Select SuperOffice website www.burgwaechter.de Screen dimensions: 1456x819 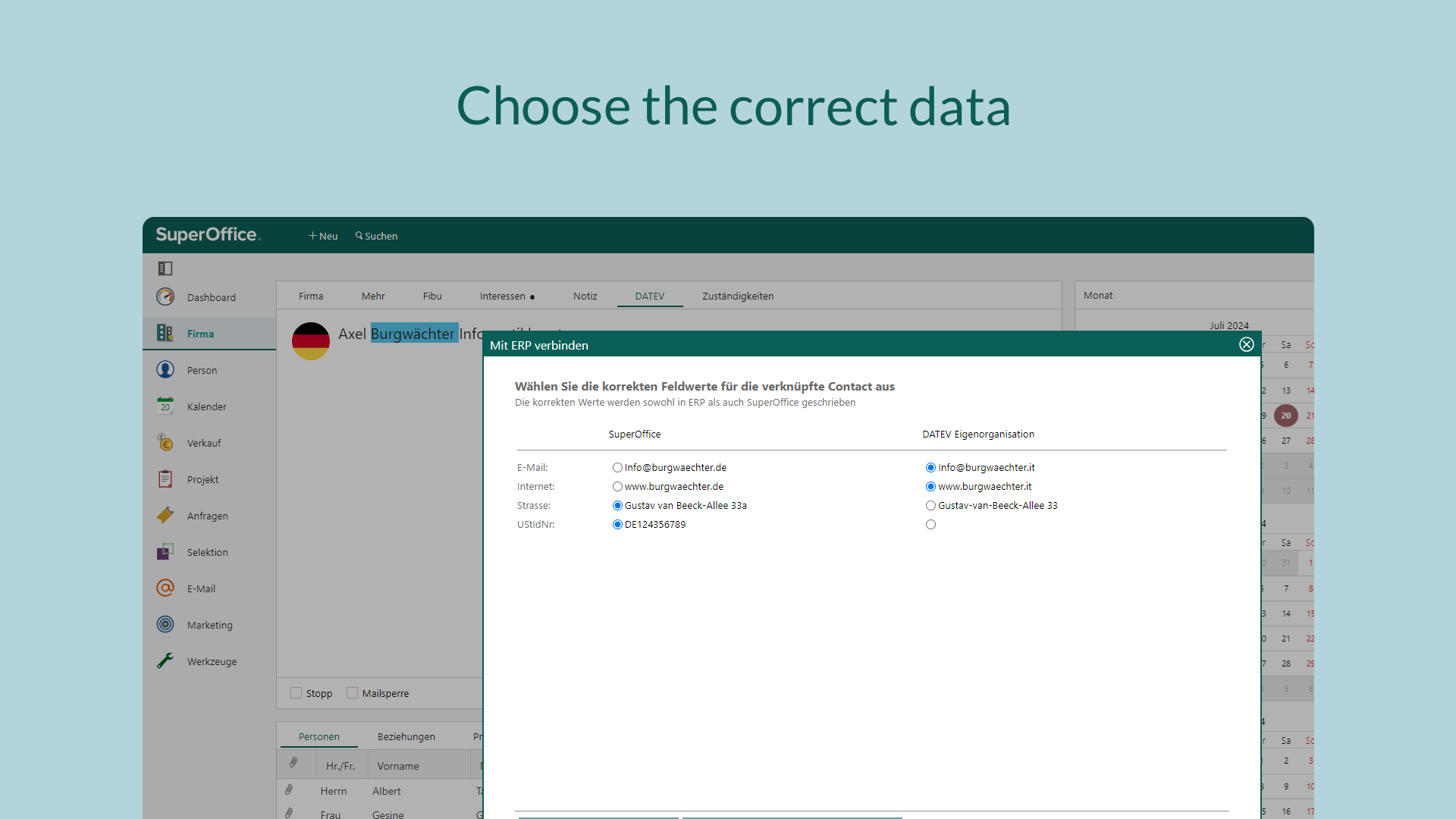617,487
